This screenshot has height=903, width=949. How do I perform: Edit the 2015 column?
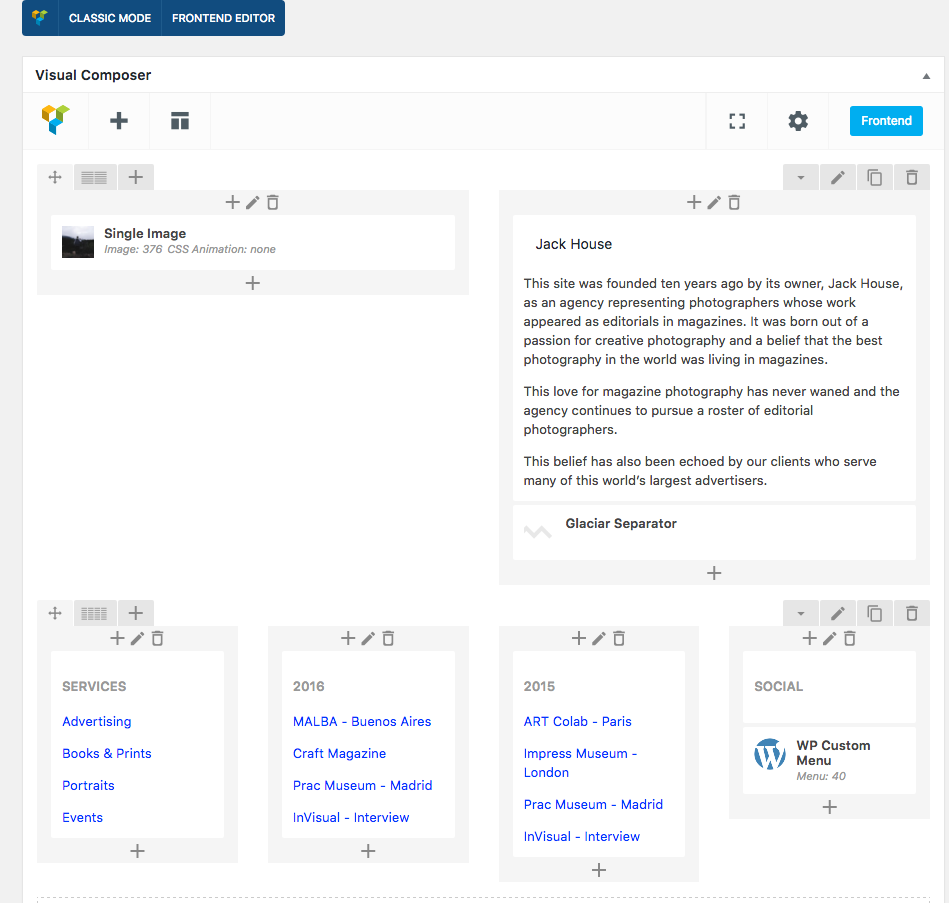pos(599,638)
